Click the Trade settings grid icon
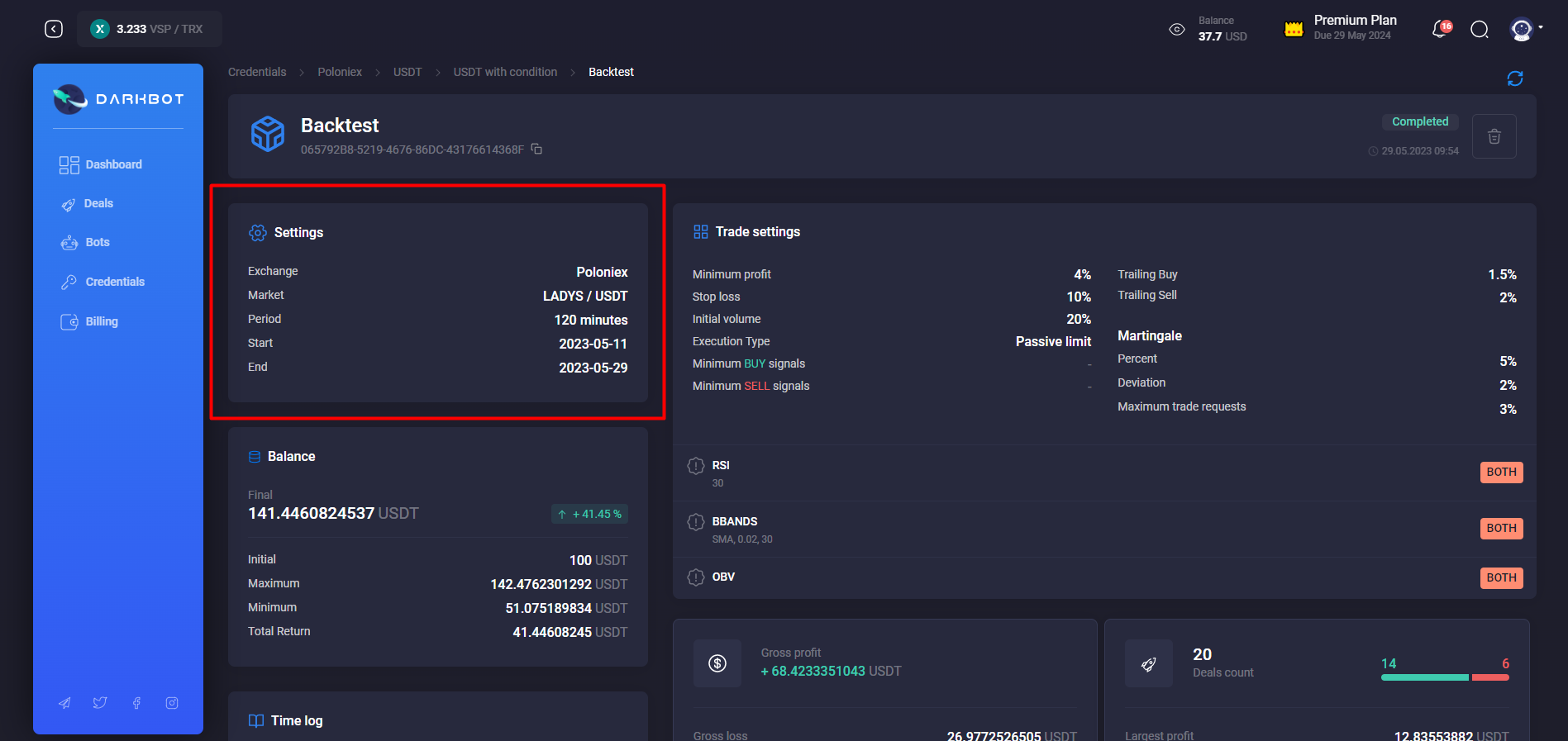The height and width of the screenshot is (741, 1568). 701,232
